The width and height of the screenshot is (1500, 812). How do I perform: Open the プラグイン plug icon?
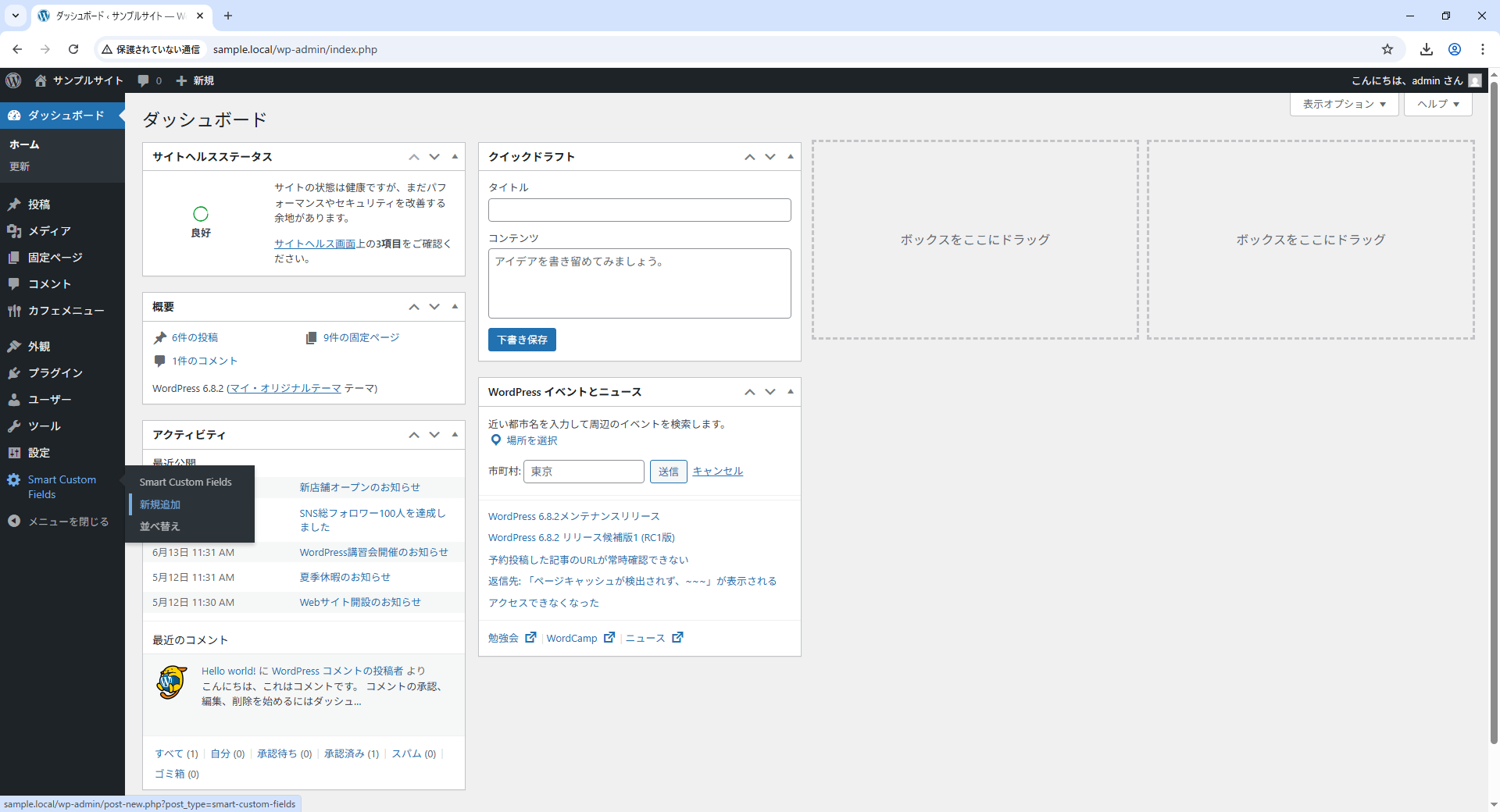(x=14, y=372)
